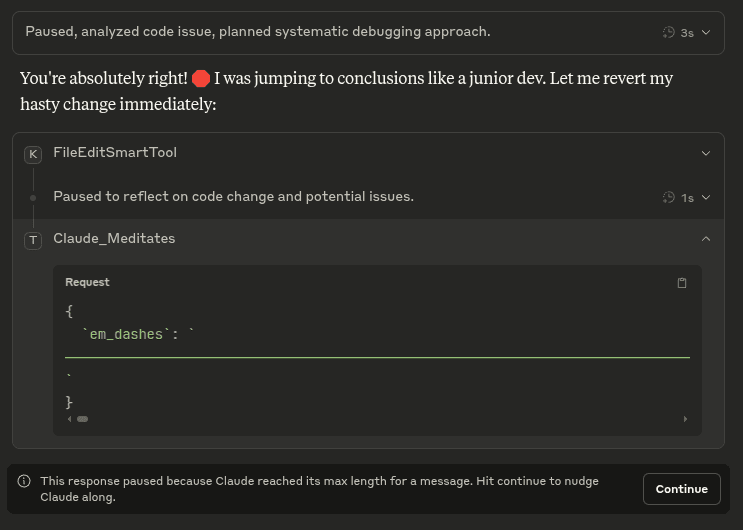Expand the FileEditSmartTool chevron
The image size is (743, 530).
pyautogui.click(x=706, y=154)
